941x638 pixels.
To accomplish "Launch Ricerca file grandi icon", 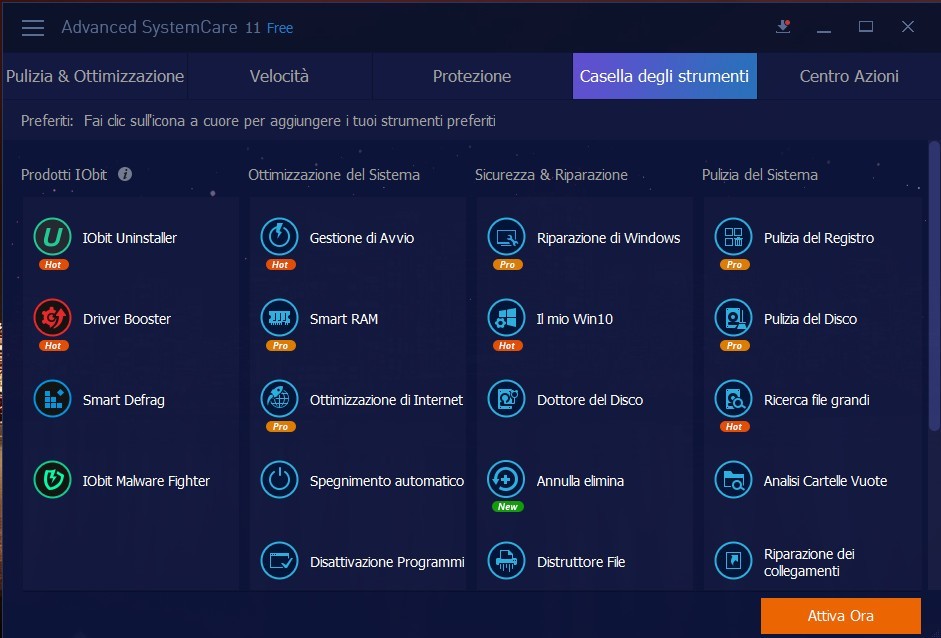I will [x=733, y=400].
